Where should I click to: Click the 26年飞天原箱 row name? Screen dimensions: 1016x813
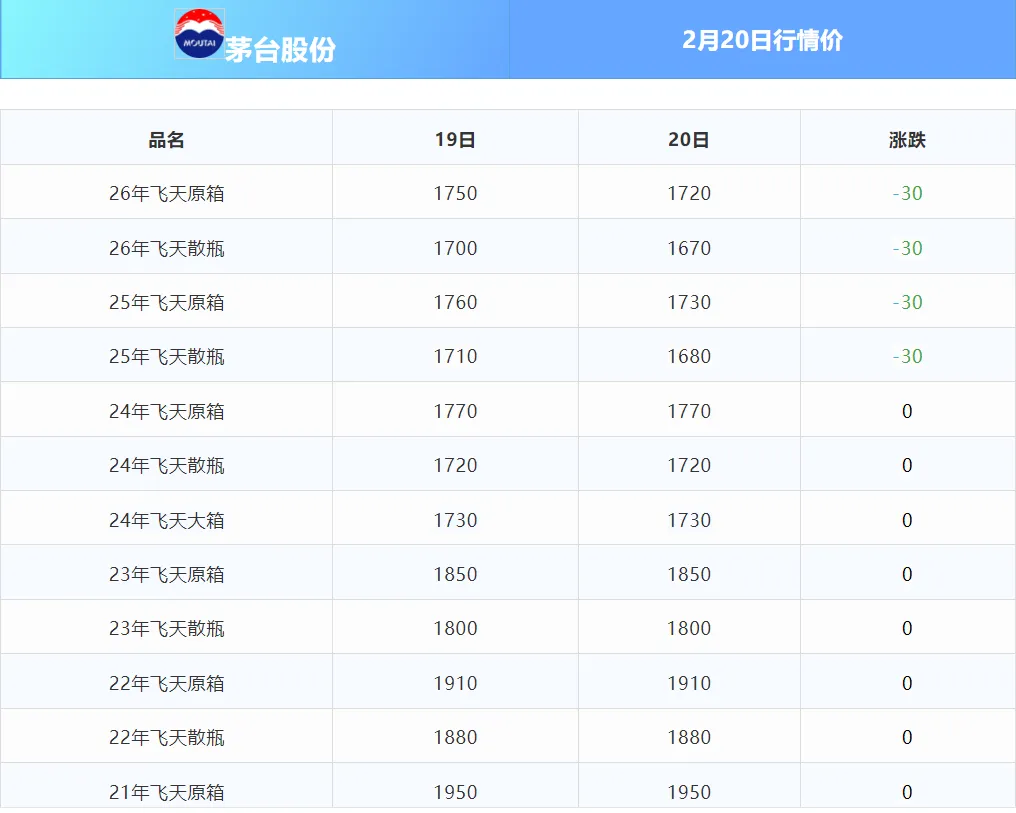coord(167,194)
